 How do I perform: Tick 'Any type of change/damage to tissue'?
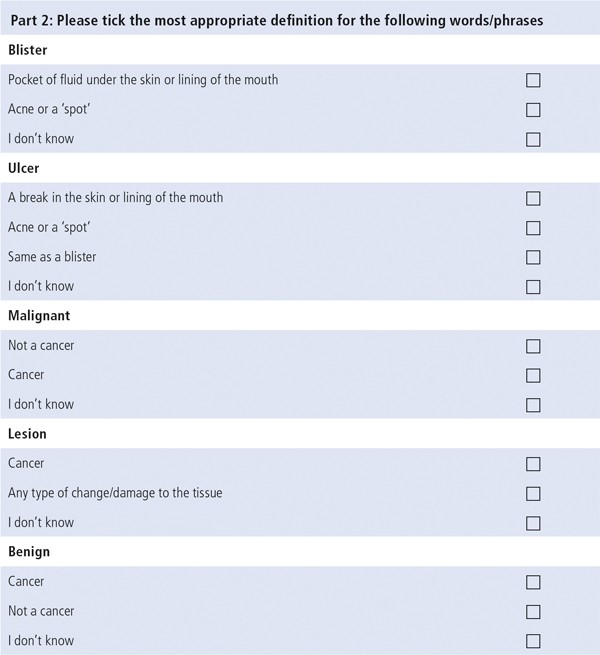pos(533,494)
